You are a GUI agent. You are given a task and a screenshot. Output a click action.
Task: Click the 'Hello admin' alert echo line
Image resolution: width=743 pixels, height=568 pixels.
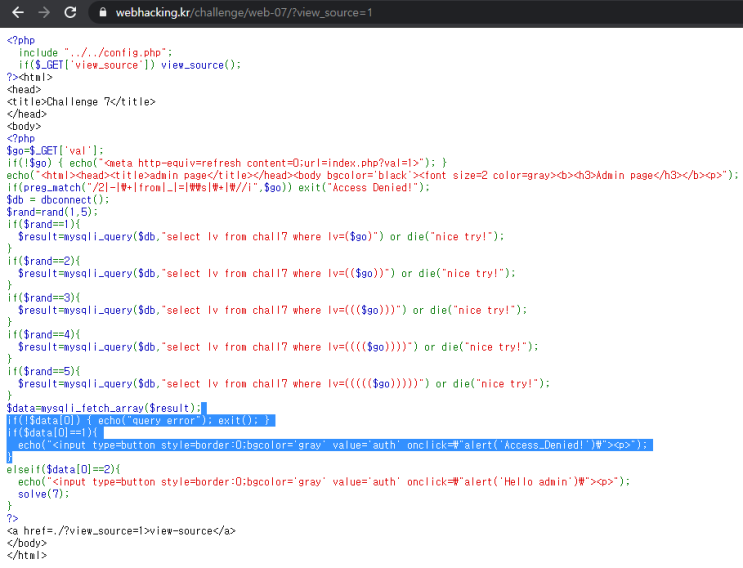click(324, 482)
